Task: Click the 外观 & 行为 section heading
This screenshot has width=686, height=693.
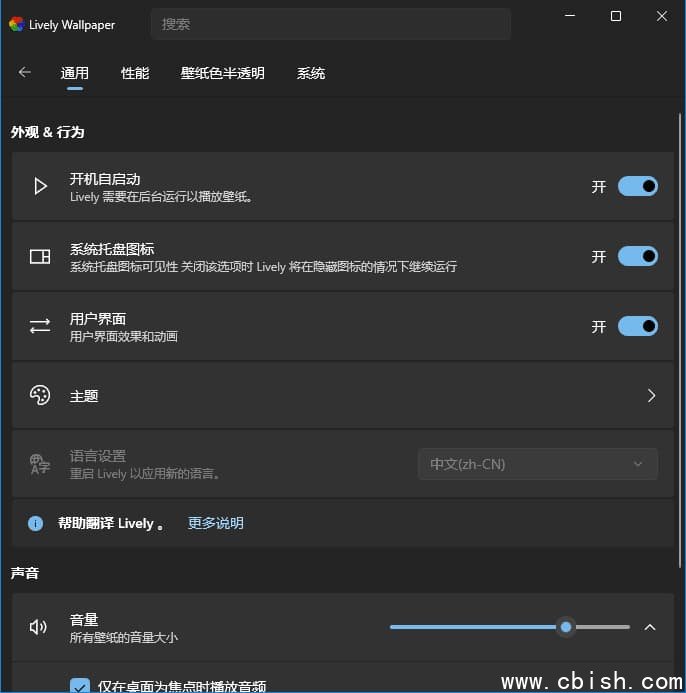Action: tap(47, 132)
